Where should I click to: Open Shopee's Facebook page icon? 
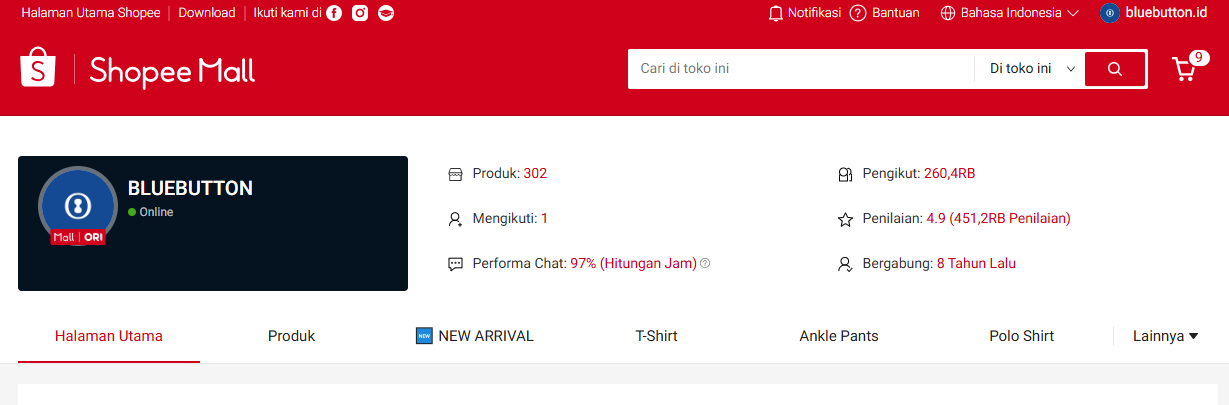pyautogui.click(x=334, y=13)
